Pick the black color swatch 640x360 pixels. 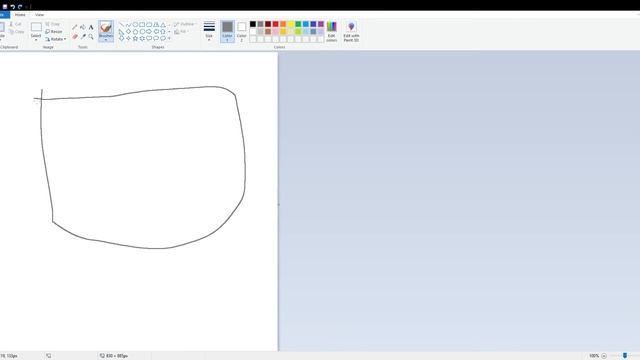coord(253,24)
